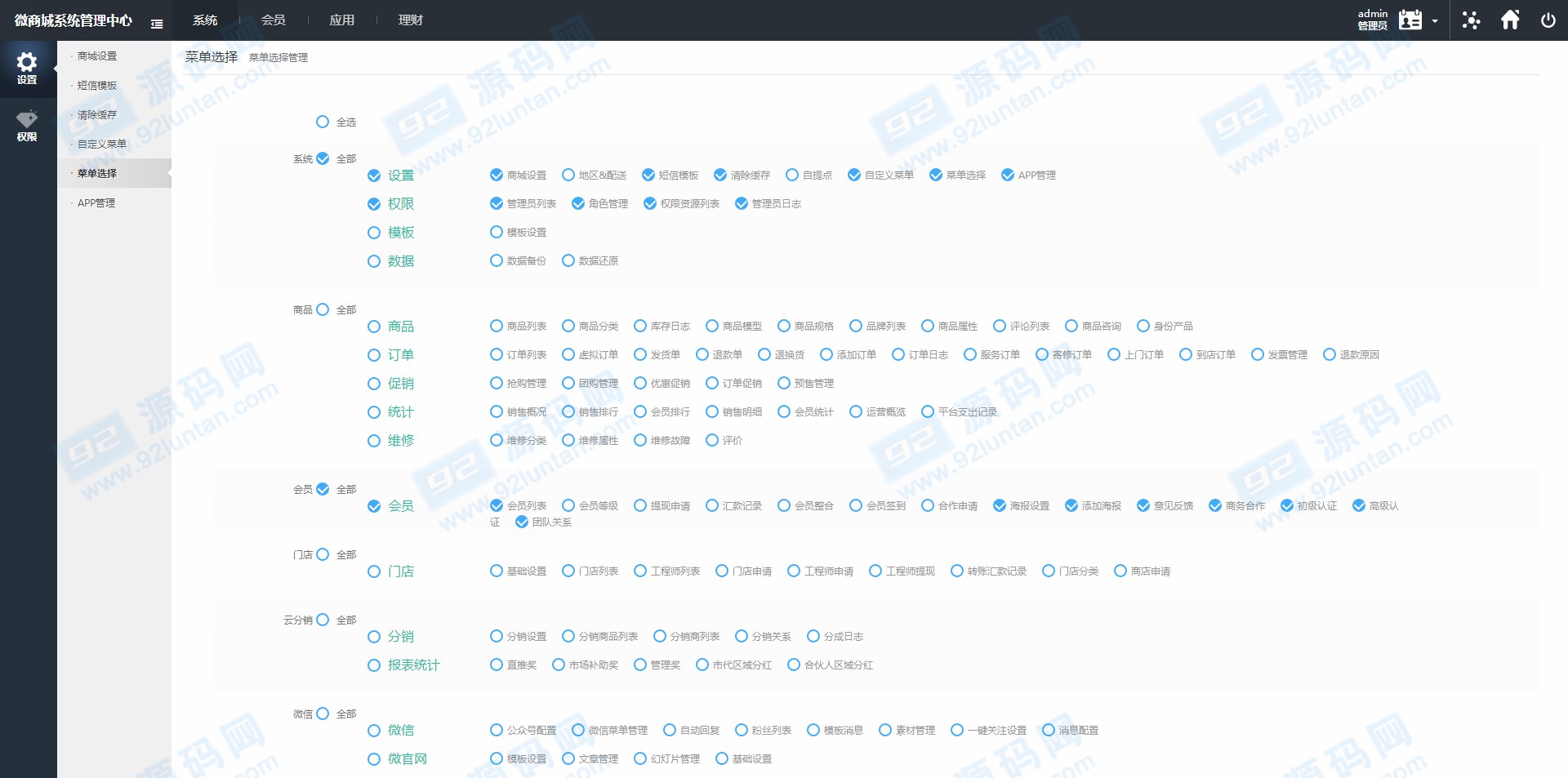The image size is (1568, 778).
Task: Check 会员等级 checkbox
Action: coord(568,506)
